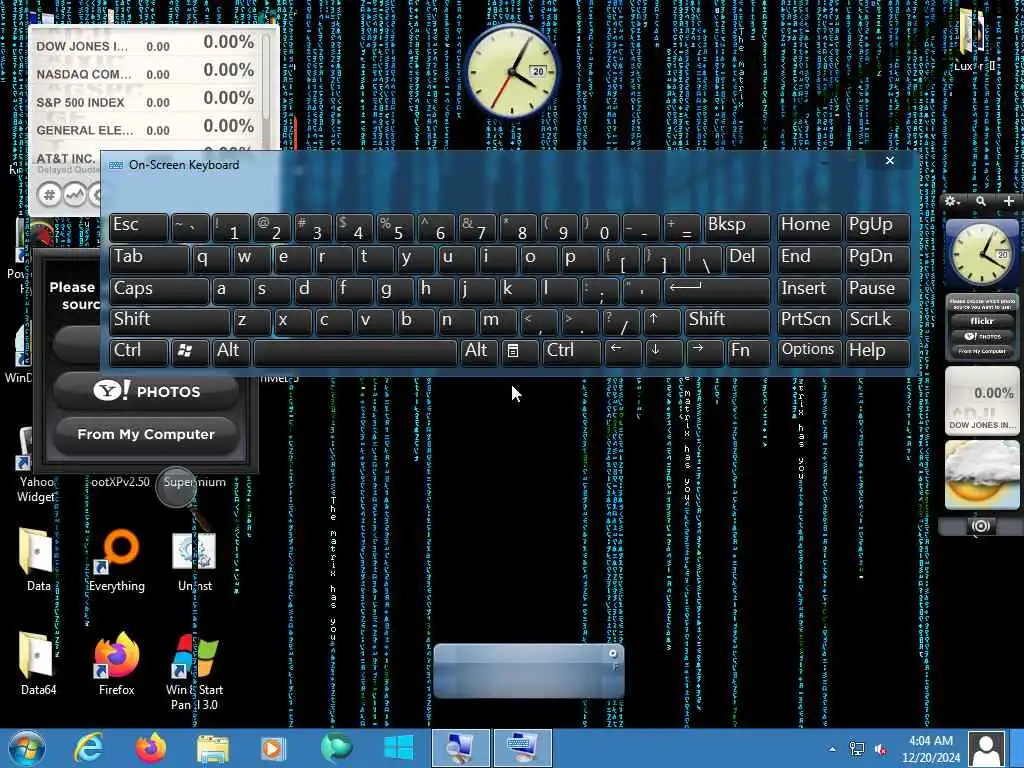Toggle the Fn key

[748, 352]
